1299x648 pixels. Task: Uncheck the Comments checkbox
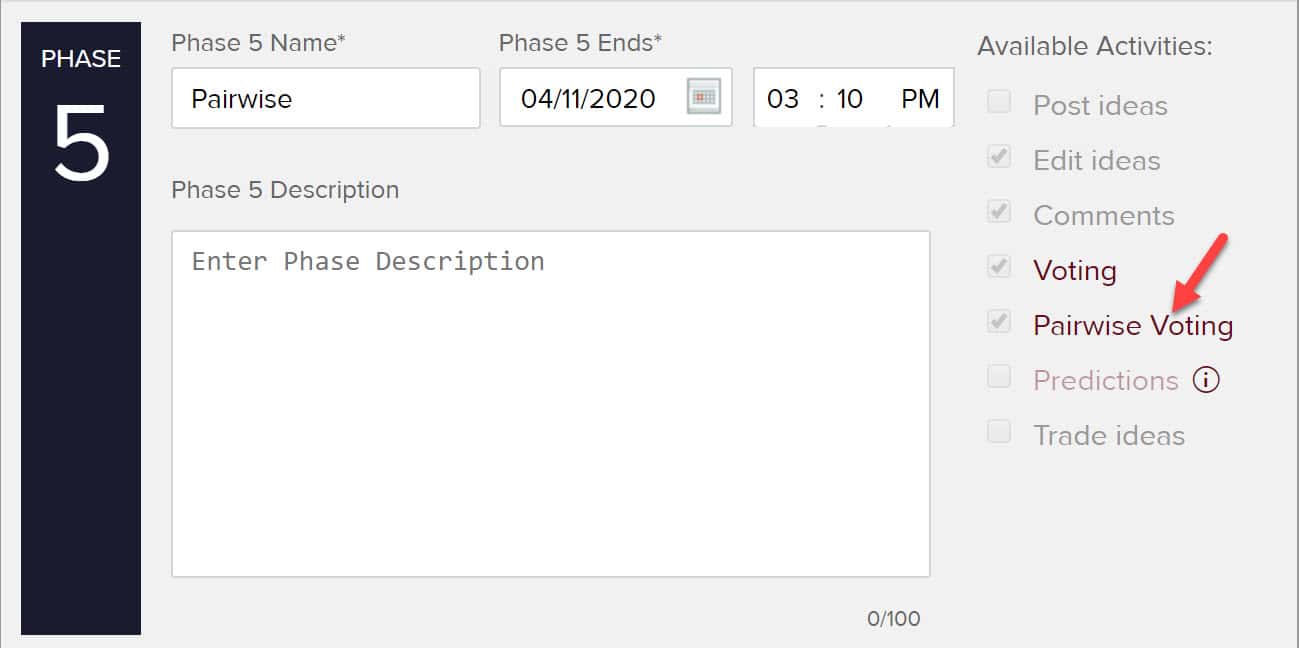[999, 212]
